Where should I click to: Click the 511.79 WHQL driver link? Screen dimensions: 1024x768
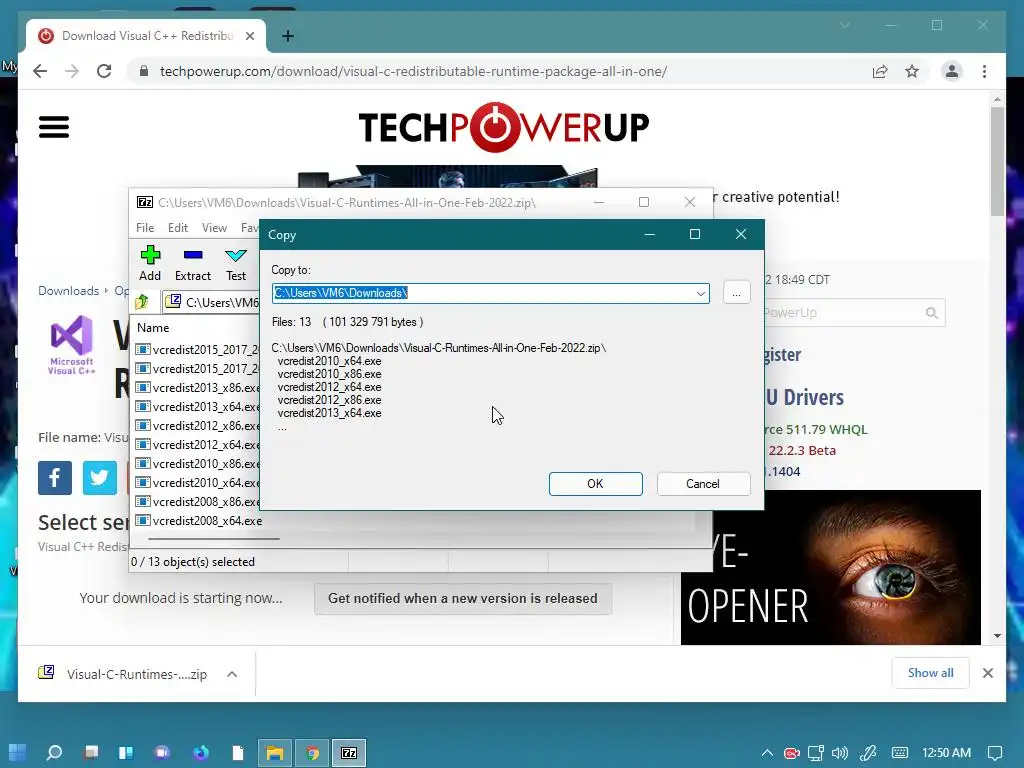[x=815, y=430]
